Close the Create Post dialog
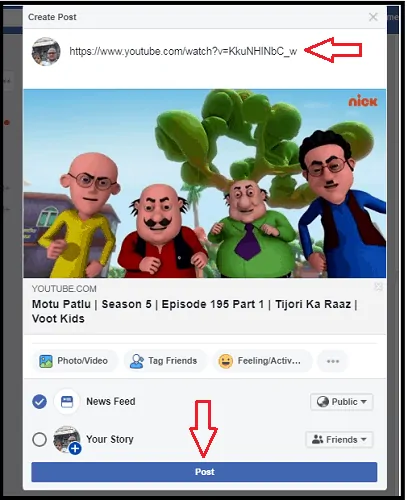 click(373, 17)
